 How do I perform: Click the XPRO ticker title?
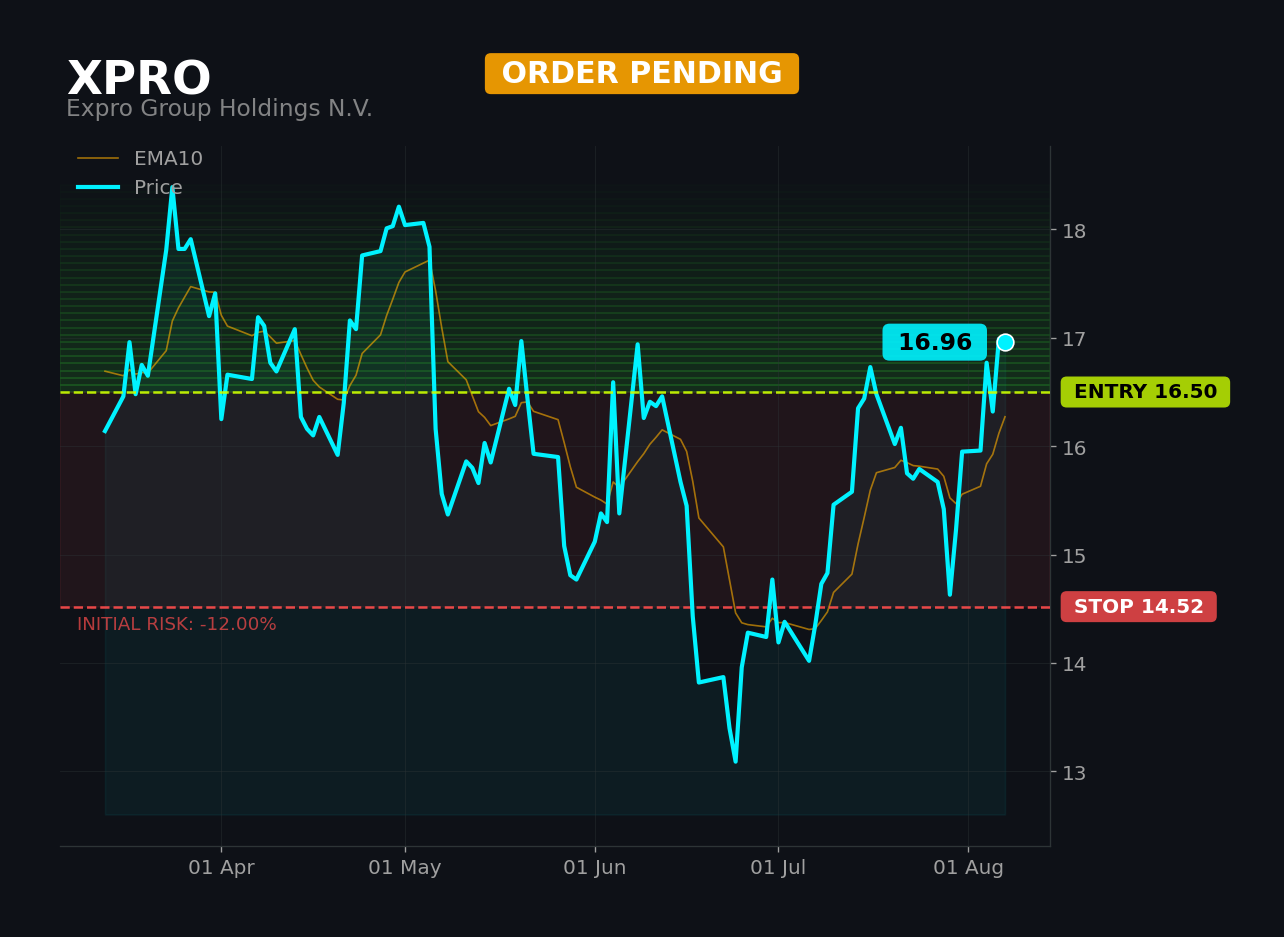click(x=139, y=80)
